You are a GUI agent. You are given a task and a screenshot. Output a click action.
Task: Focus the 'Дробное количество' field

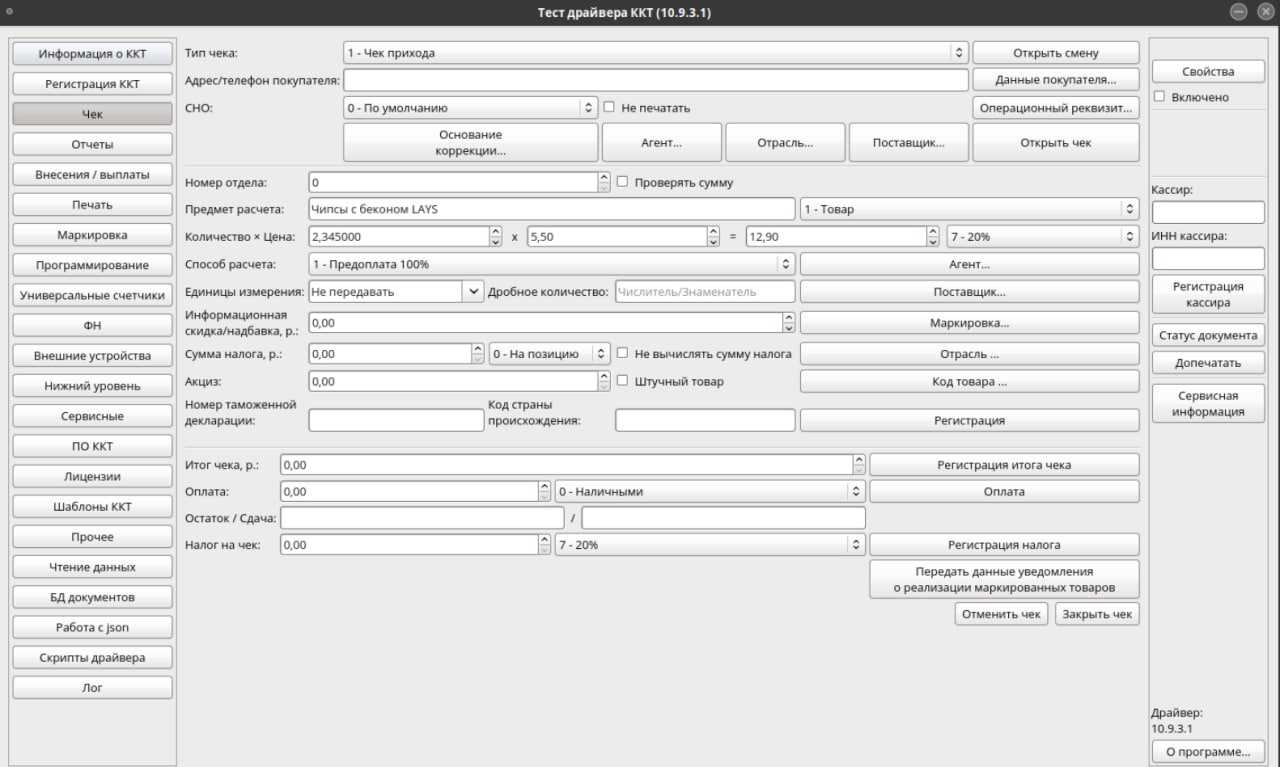point(705,292)
